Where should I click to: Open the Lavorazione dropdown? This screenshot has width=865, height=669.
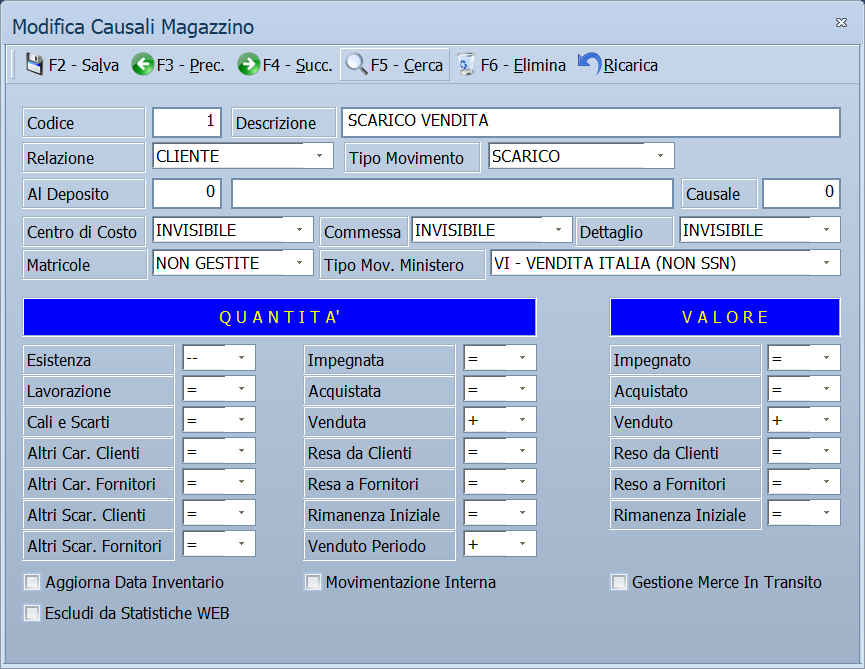pos(241,389)
